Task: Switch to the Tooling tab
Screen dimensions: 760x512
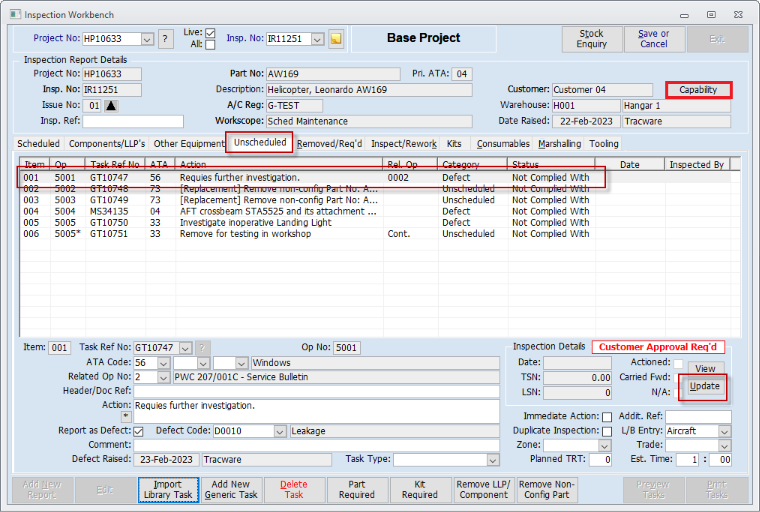Action: [604, 144]
